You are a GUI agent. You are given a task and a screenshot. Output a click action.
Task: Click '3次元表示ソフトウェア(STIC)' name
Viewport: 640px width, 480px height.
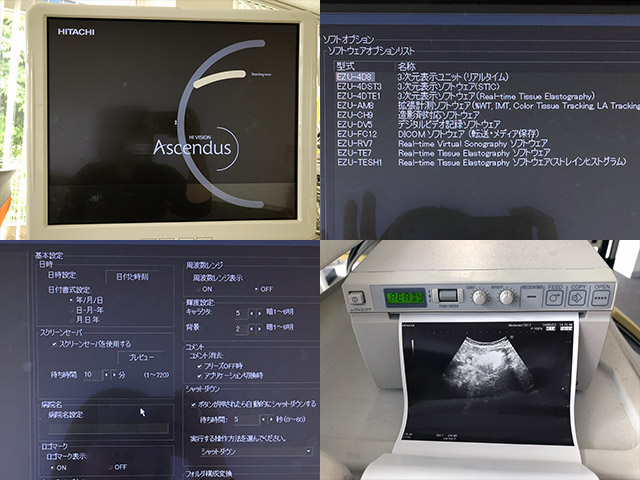(449, 87)
